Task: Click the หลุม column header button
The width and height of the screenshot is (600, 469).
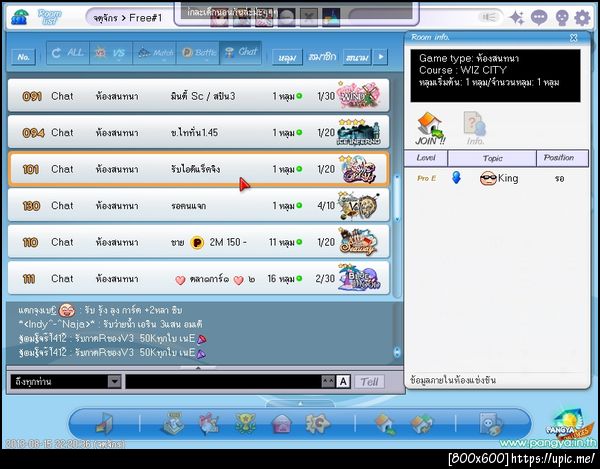Action: point(287,57)
